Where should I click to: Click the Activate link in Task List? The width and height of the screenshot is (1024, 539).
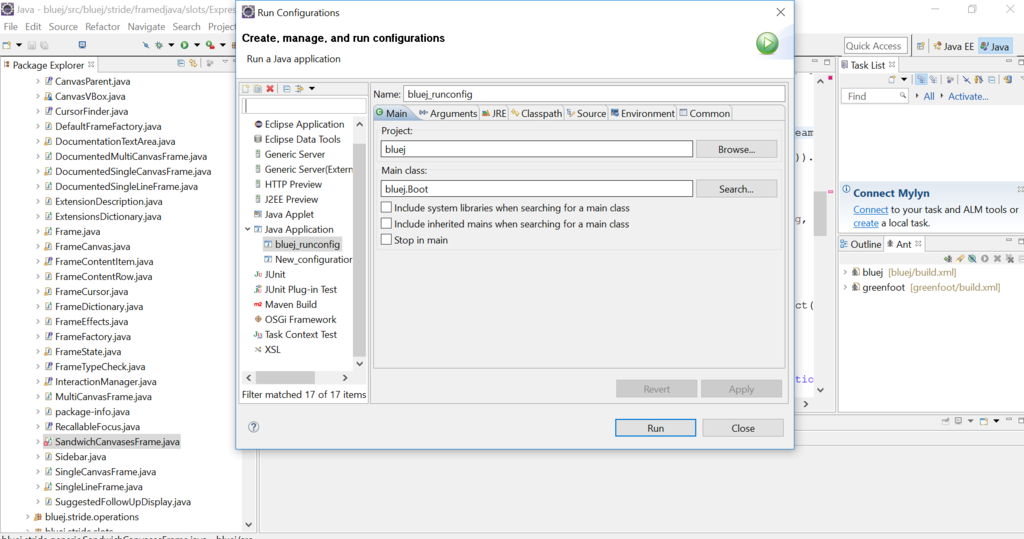tap(968, 96)
